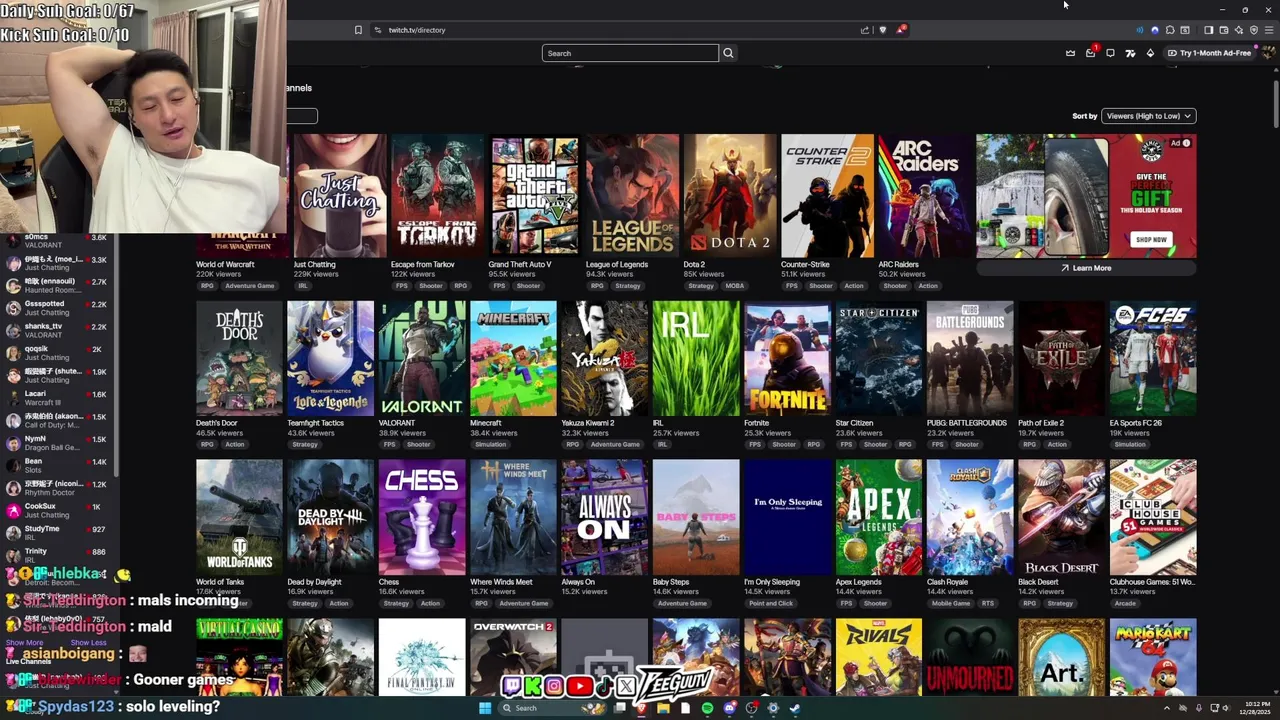1280x720 pixels.
Task: Open Task View on the taskbar
Action: click(x=619, y=708)
